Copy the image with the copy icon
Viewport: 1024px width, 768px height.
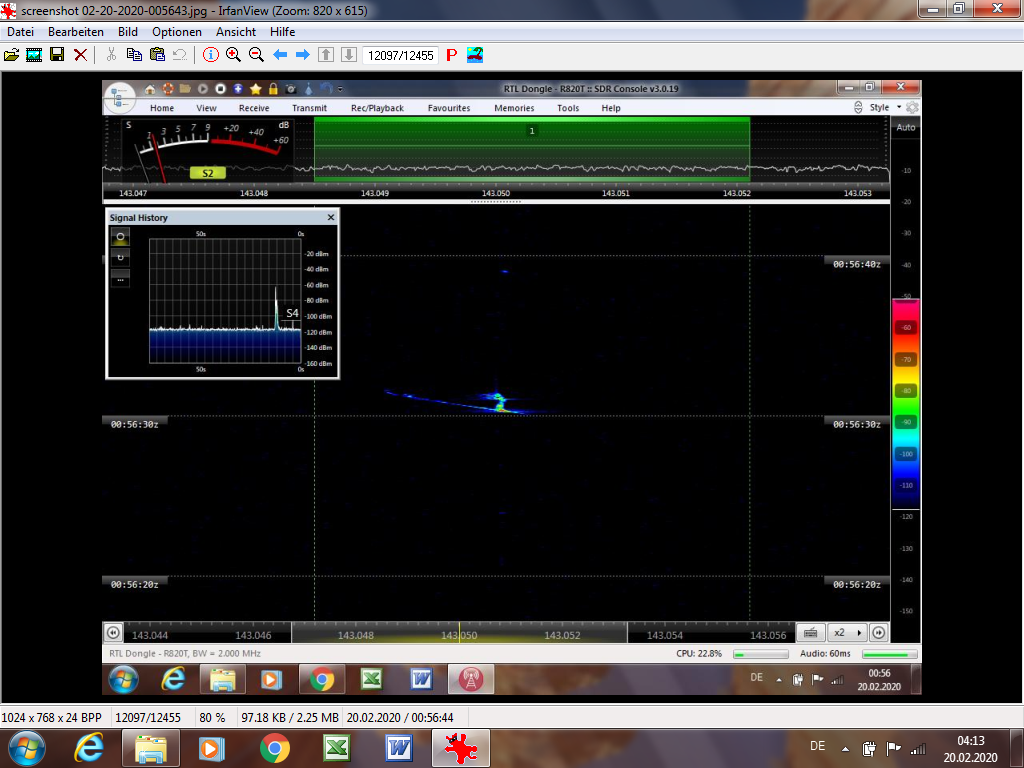point(135,55)
